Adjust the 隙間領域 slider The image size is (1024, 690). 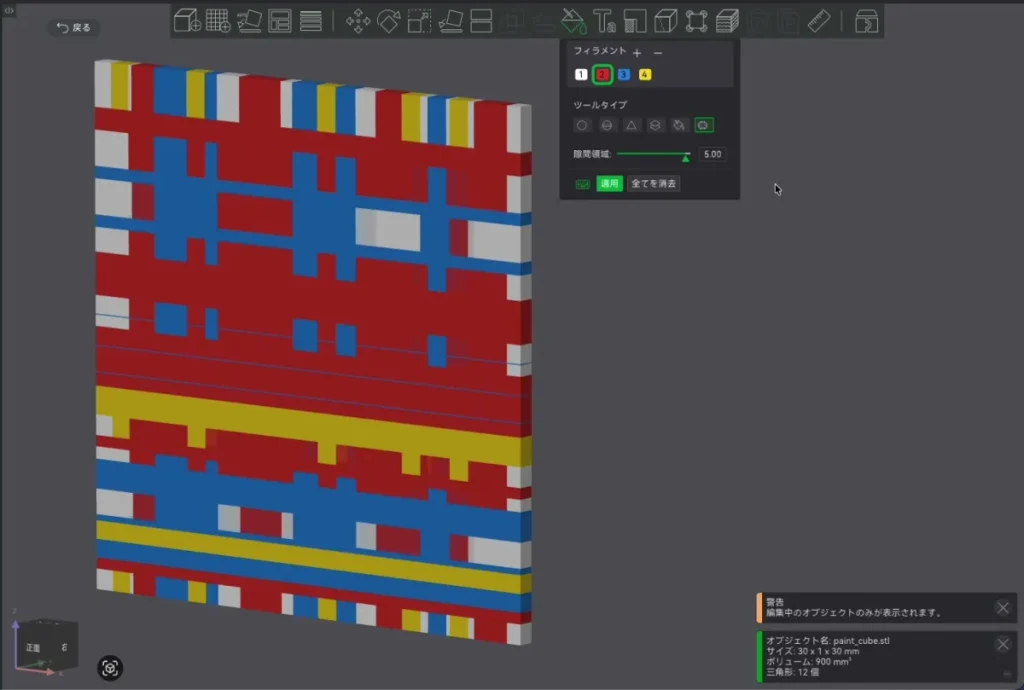[x=653, y=155]
